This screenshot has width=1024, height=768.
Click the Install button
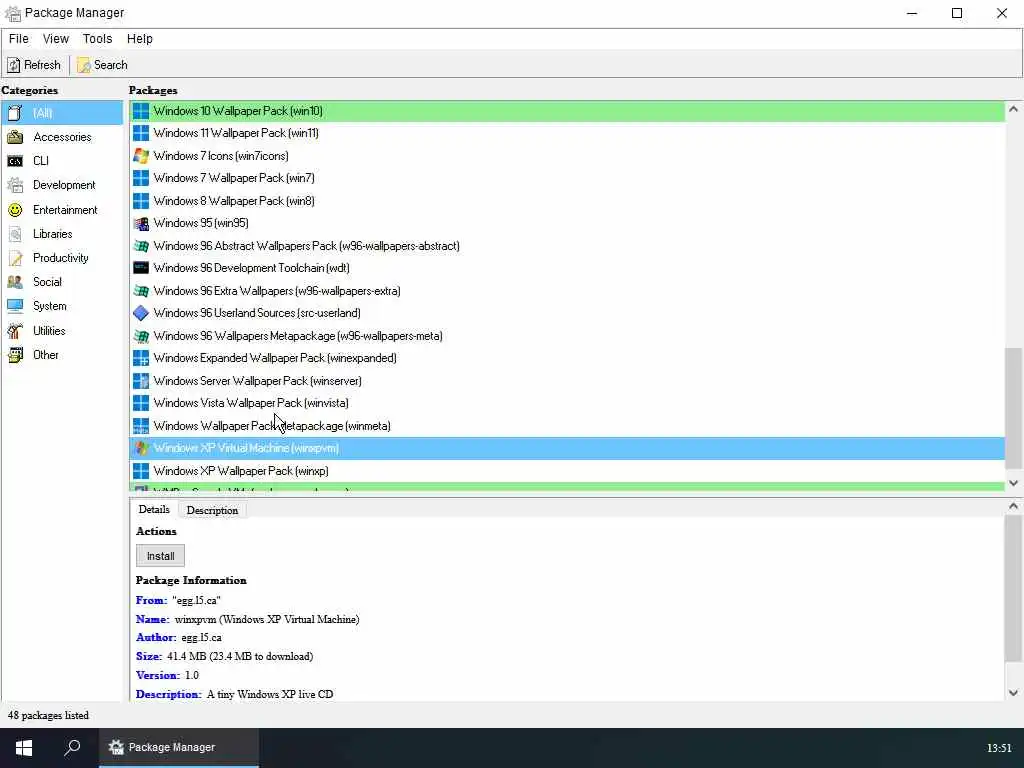click(161, 556)
